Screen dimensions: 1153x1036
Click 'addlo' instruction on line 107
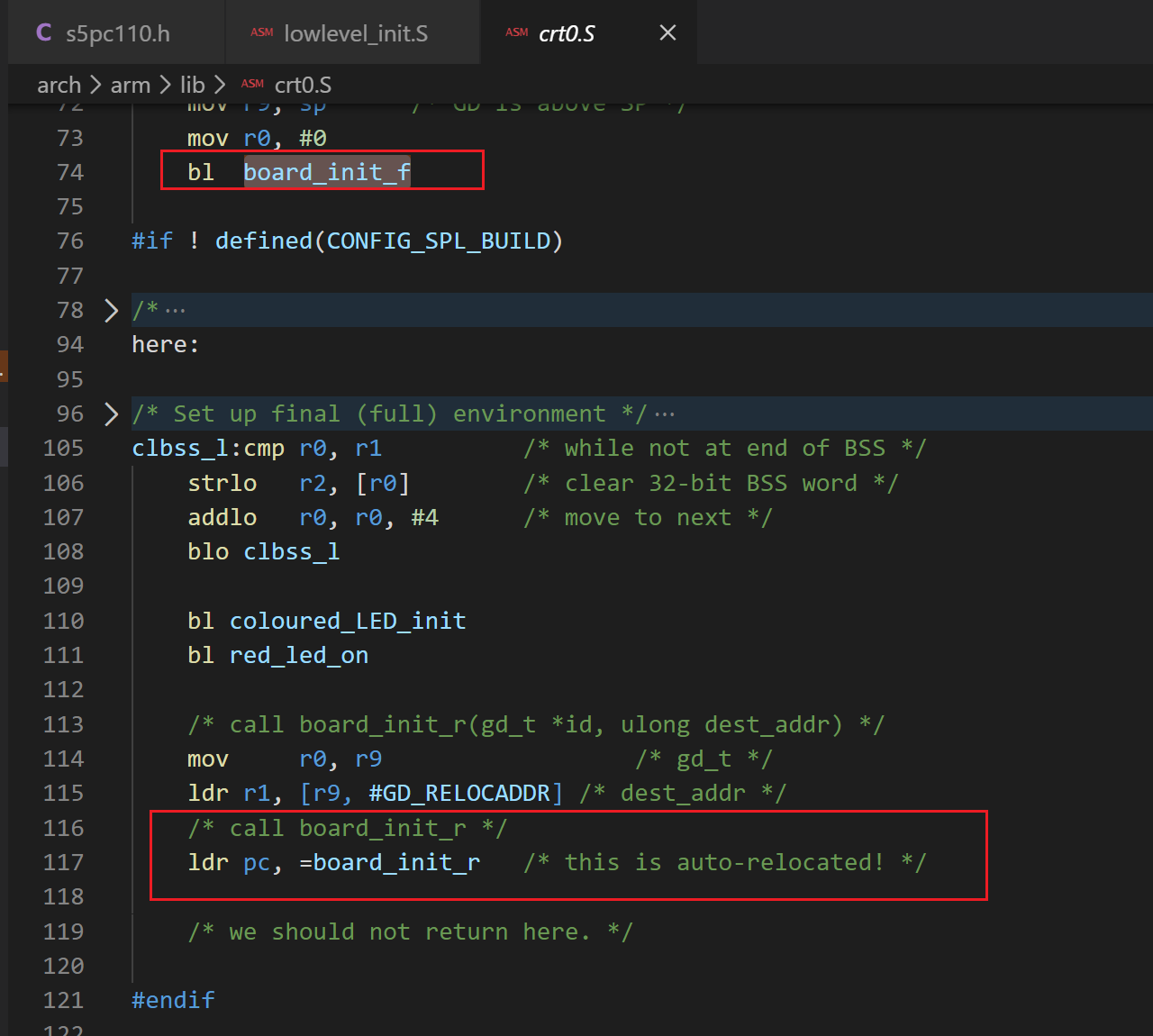tap(222, 517)
